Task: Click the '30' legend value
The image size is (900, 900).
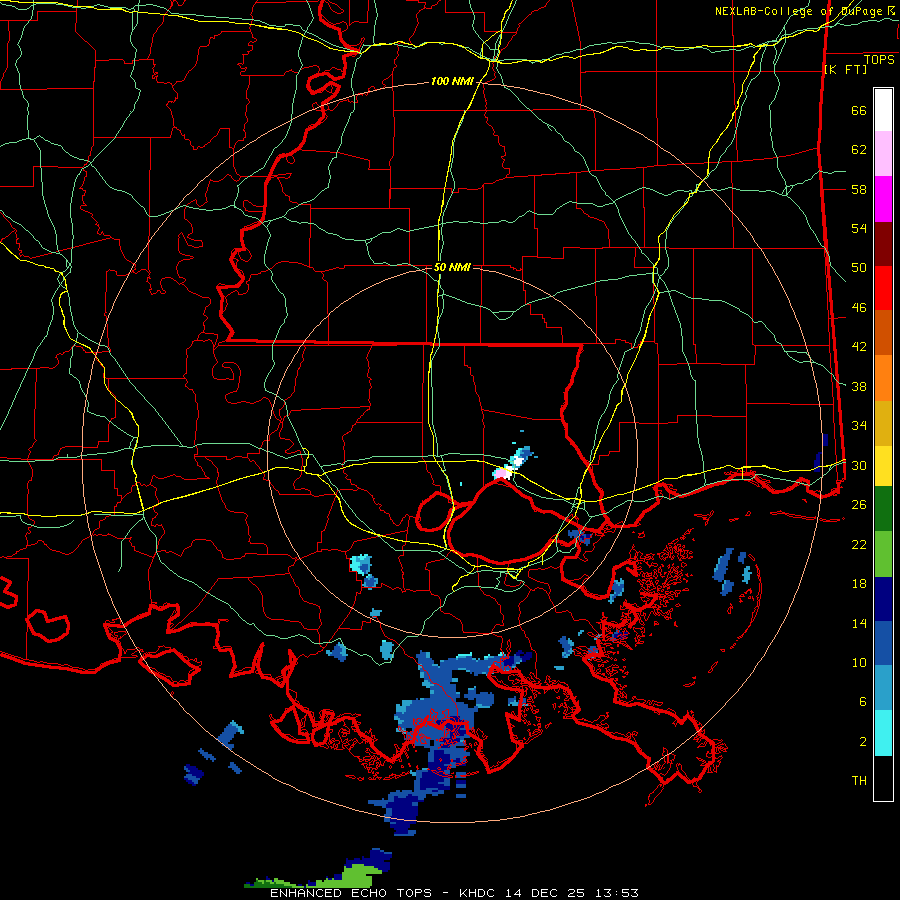Action: [x=859, y=465]
